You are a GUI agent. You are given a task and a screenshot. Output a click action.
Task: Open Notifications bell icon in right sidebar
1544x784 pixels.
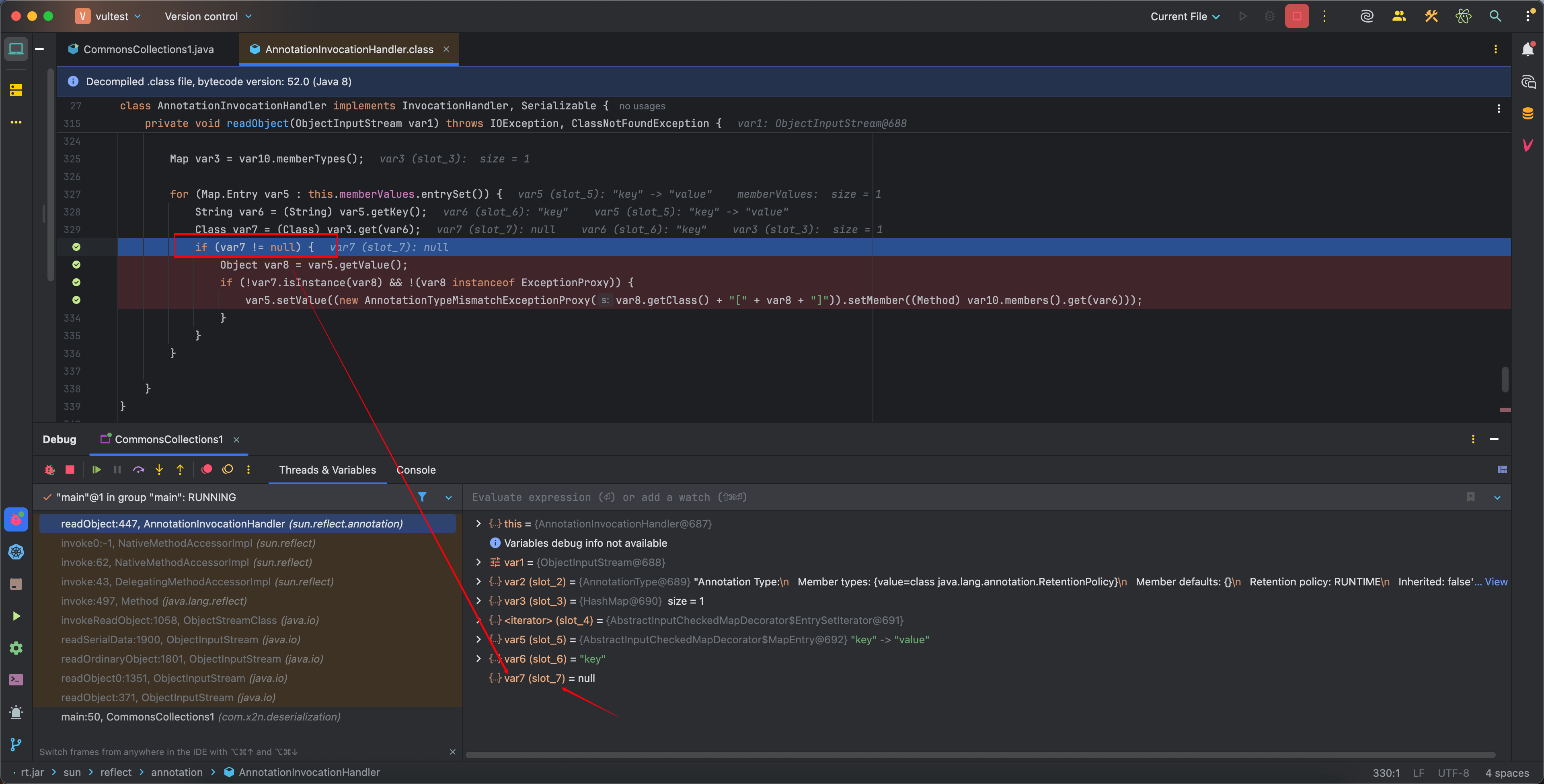tap(1528, 49)
